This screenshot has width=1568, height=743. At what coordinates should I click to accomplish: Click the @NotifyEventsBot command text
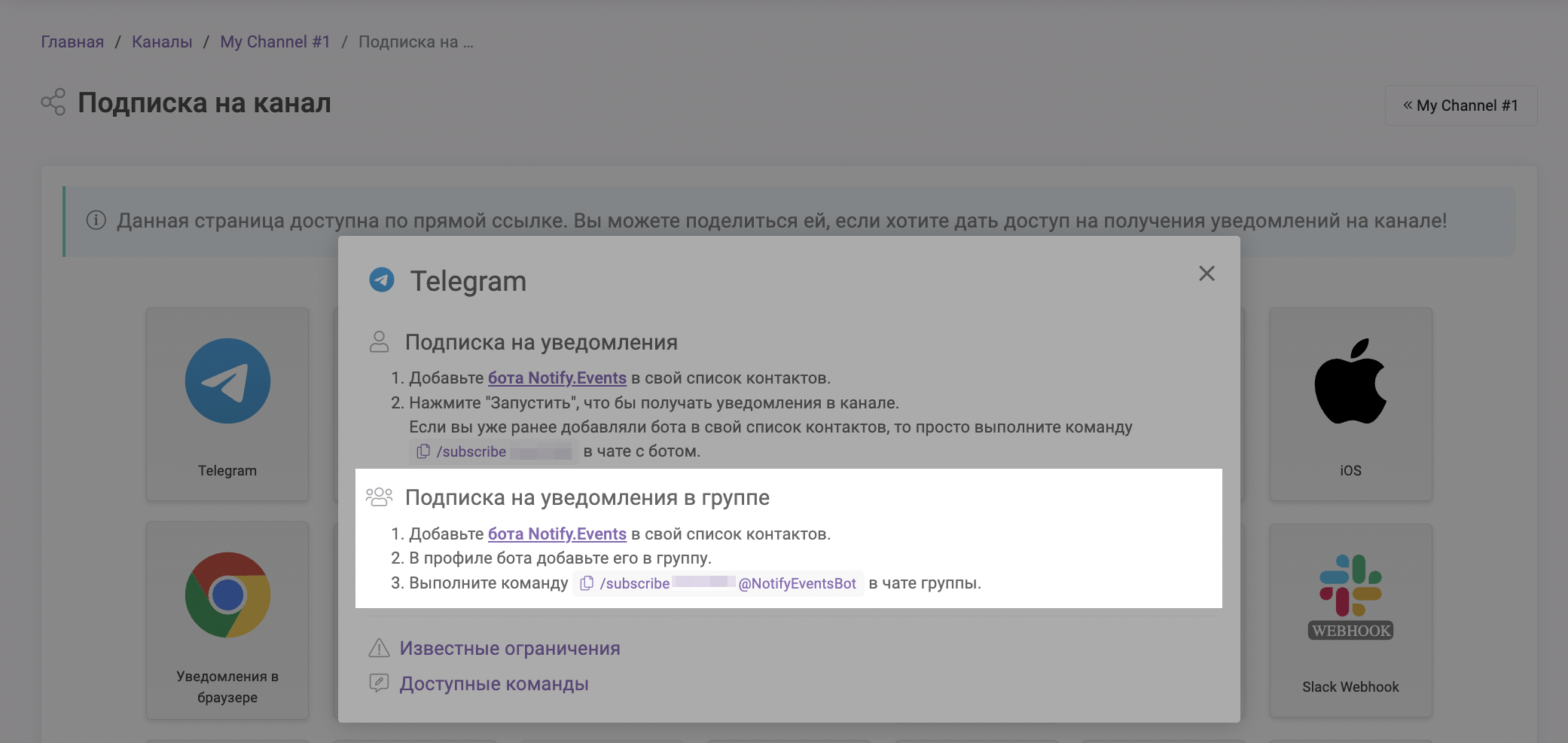(797, 583)
